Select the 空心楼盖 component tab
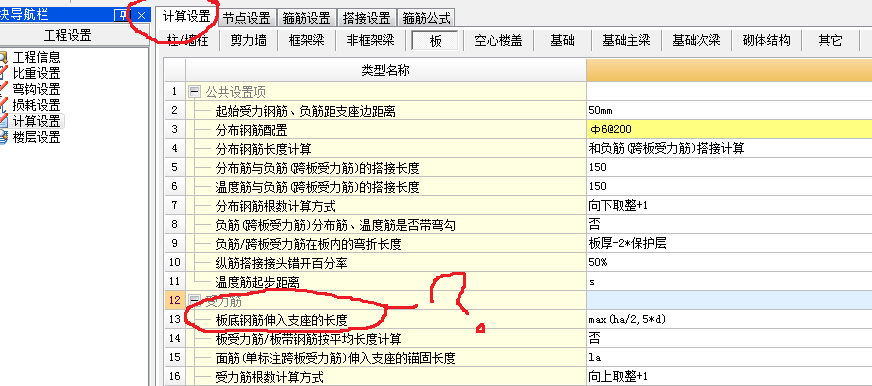The image size is (872, 386). pos(498,40)
